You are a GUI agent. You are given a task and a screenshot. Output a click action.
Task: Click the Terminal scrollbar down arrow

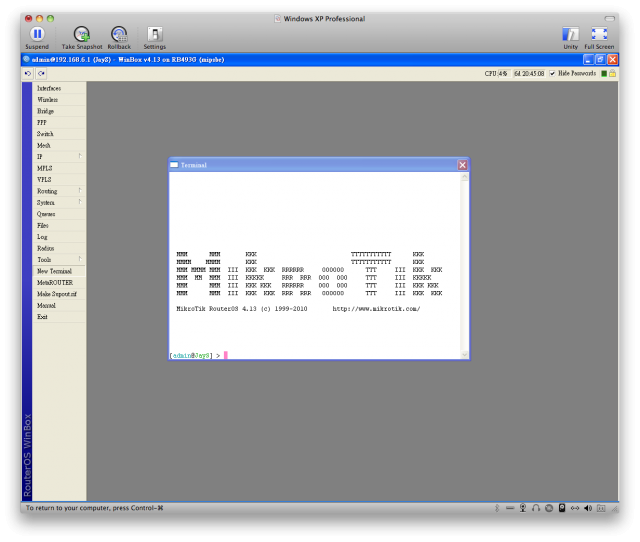coord(464,355)
